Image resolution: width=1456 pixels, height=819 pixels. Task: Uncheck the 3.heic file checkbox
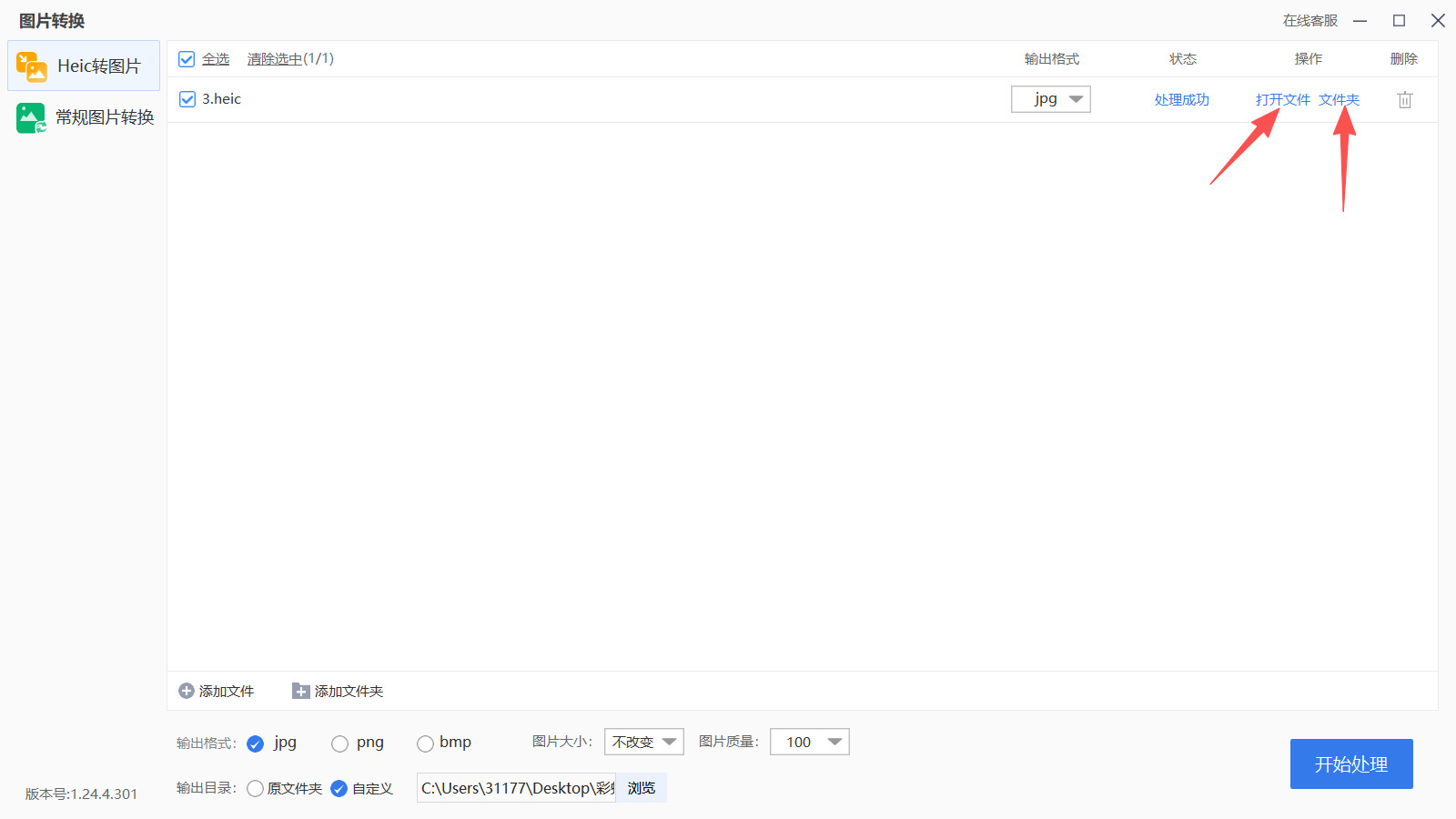(x=187, y=99)
